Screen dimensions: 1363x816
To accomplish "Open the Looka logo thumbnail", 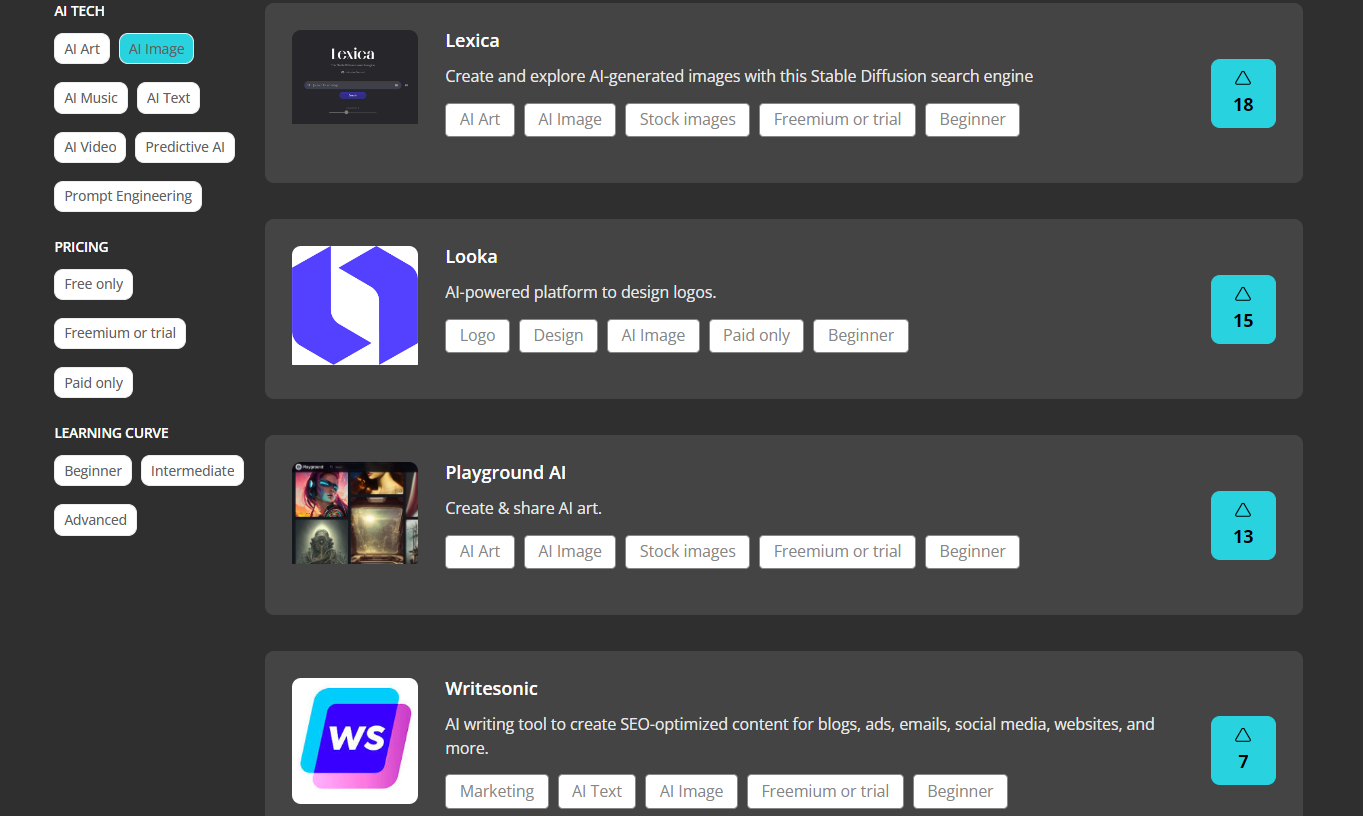I will (x=355, y=305).
